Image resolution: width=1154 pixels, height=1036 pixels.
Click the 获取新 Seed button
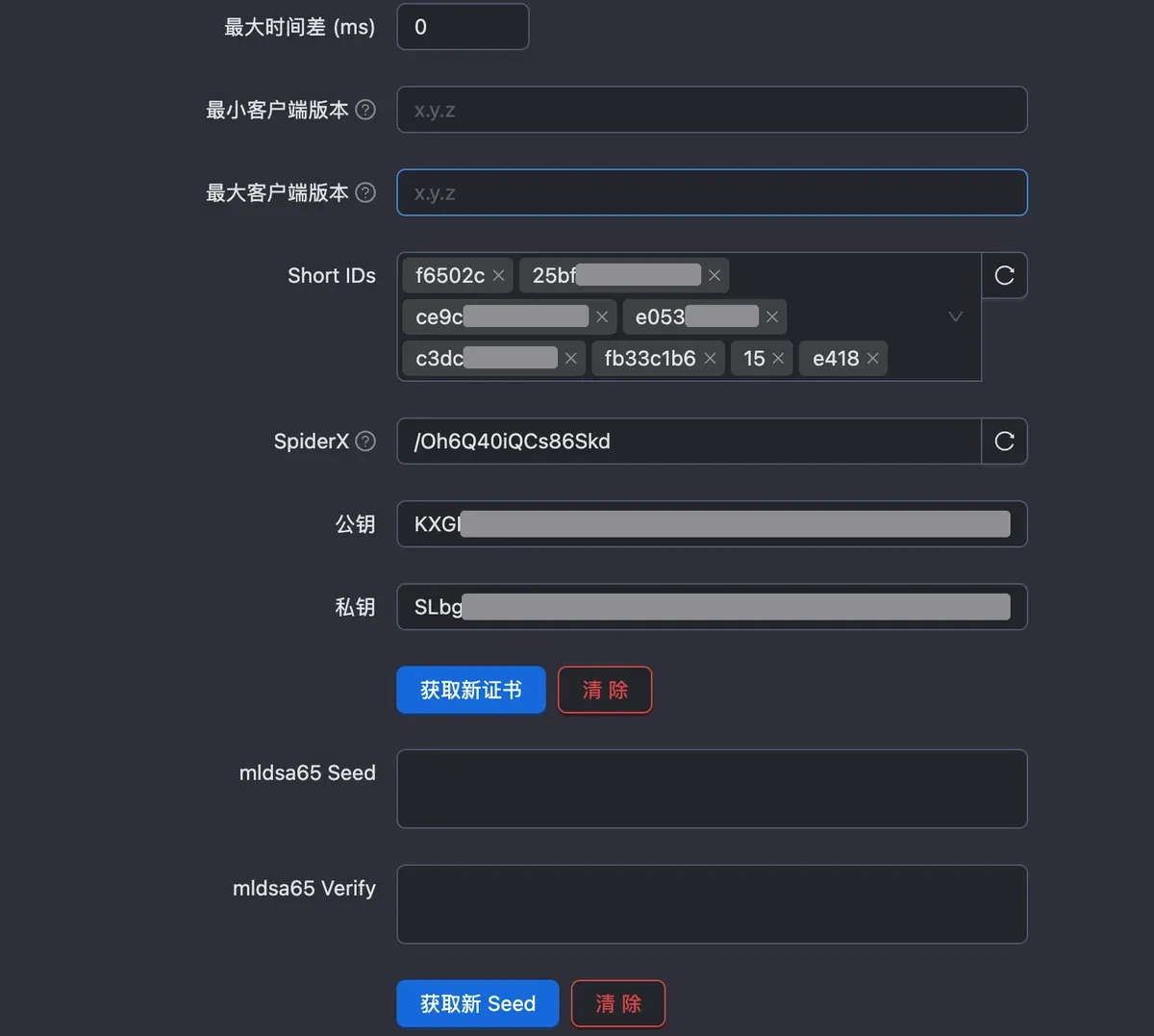pyautogui.click(x=478, y=1003)
